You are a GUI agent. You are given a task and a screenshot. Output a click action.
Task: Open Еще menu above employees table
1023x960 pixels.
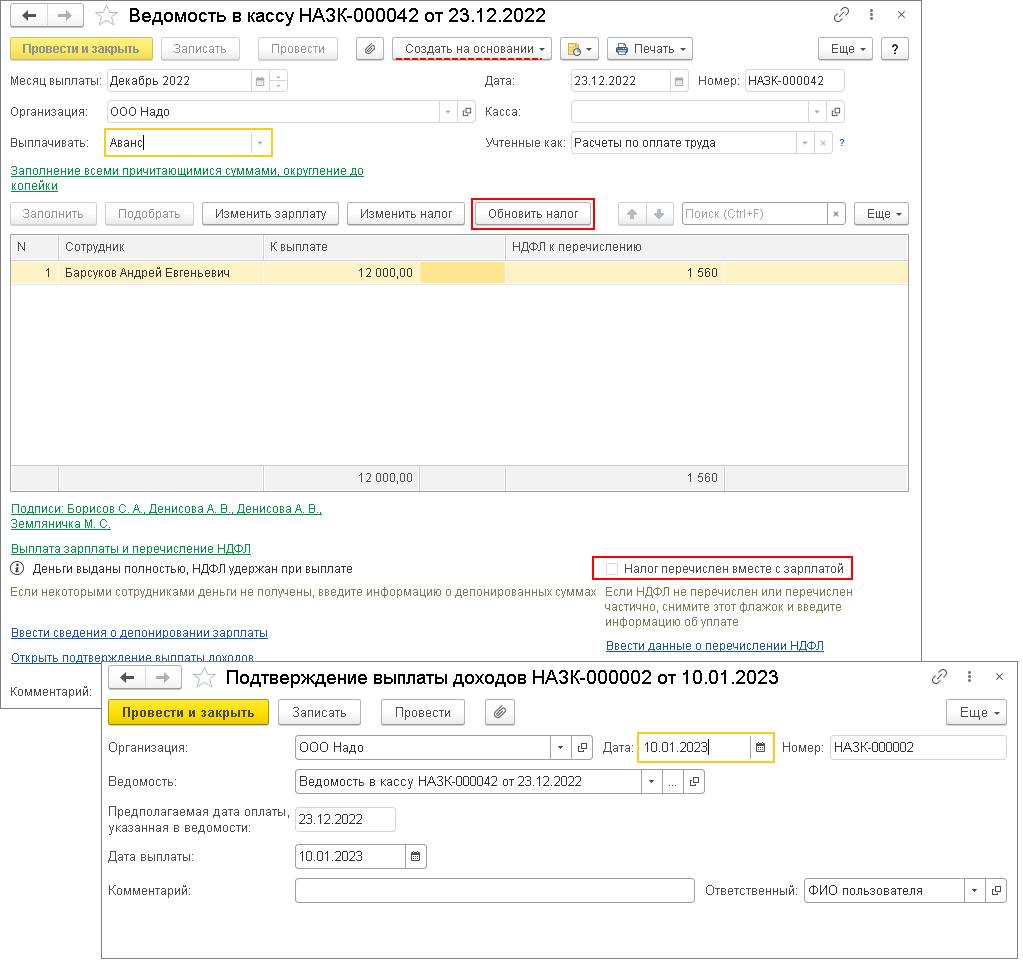(x=881, y=214)
